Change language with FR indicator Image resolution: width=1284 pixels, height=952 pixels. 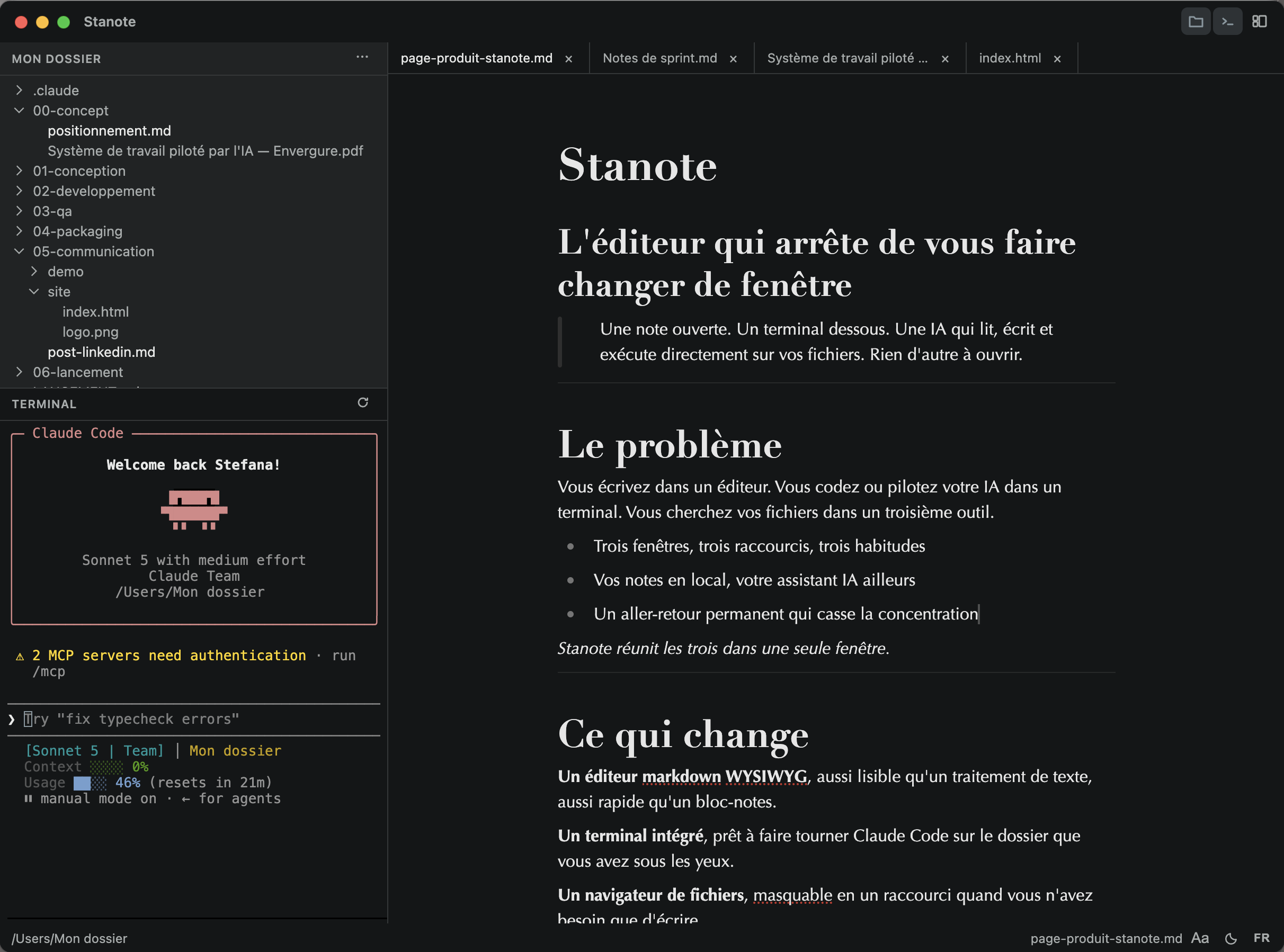pos(1262,938)
